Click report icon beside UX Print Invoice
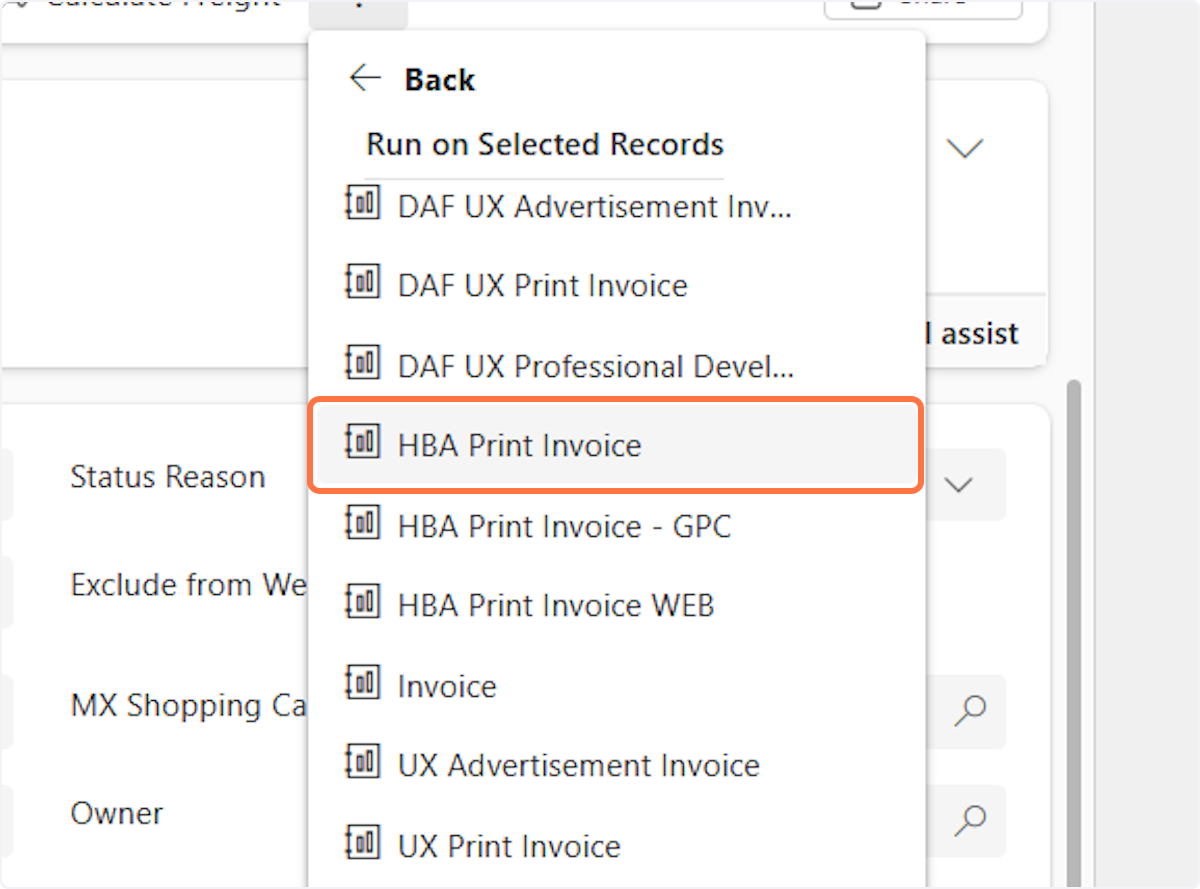Screen dimensions: 1200x889 362,844
